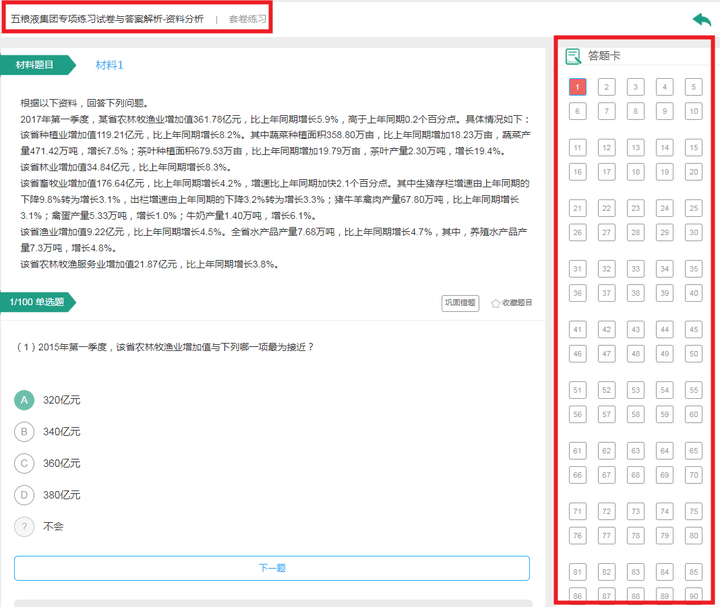
Task: Jump to question 5 on answer card
Action: click(x=694, y=87)
